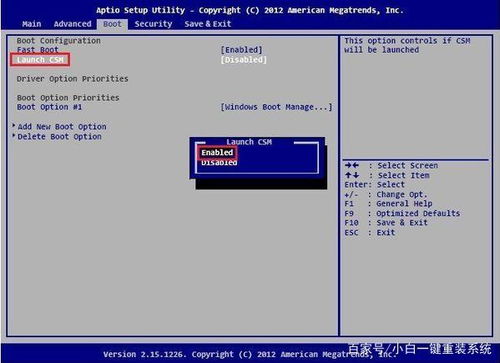
Task: Select the Boot tab
Action: (x=112, y=24)
